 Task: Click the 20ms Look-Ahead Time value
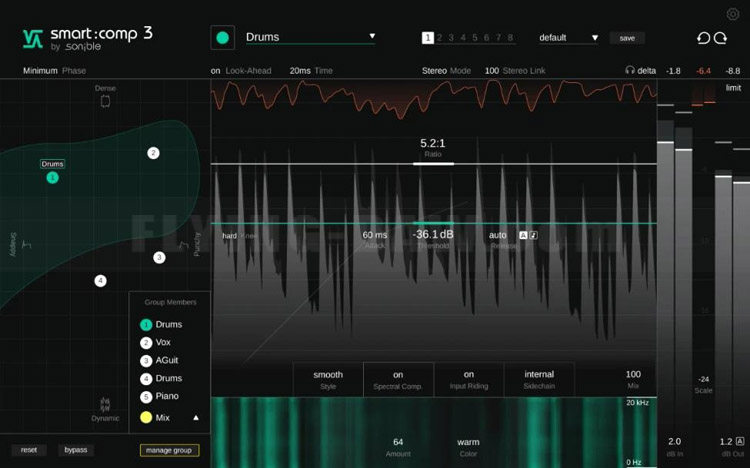[x=300, y=70]
